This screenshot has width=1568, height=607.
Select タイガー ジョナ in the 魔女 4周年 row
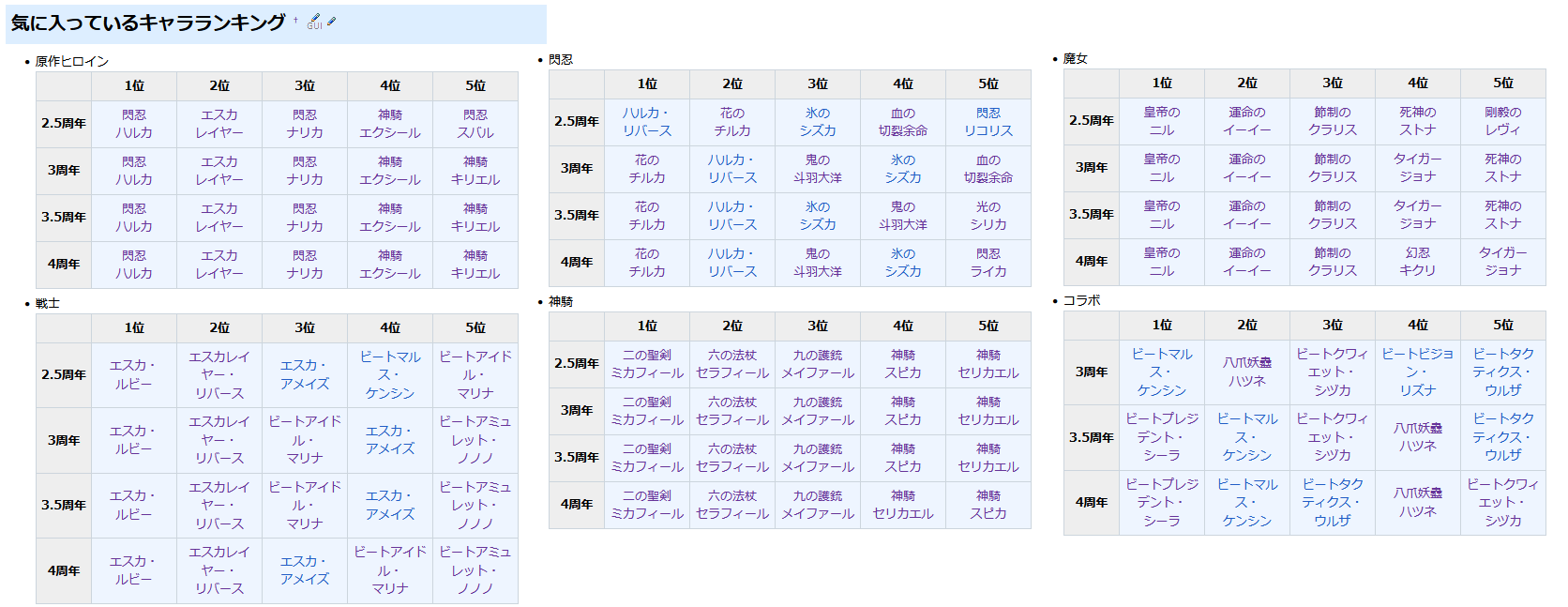coord(1502,262)
